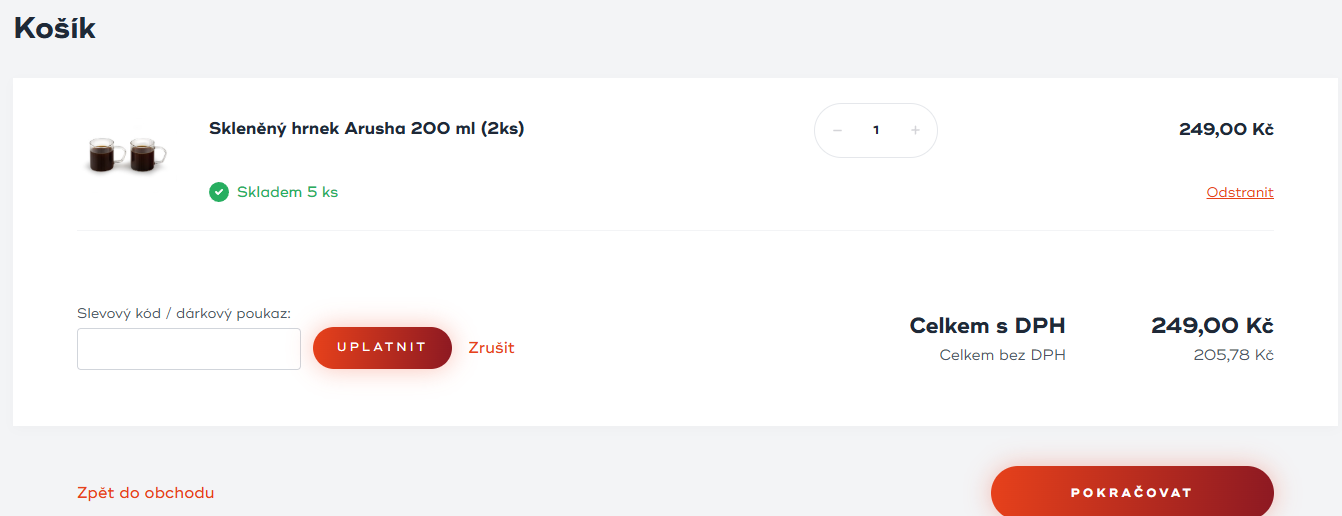Open the Skleněný hrnek Arusha product name
The height and width of the screenshot is (516, 1342).
tap(366, 129)
